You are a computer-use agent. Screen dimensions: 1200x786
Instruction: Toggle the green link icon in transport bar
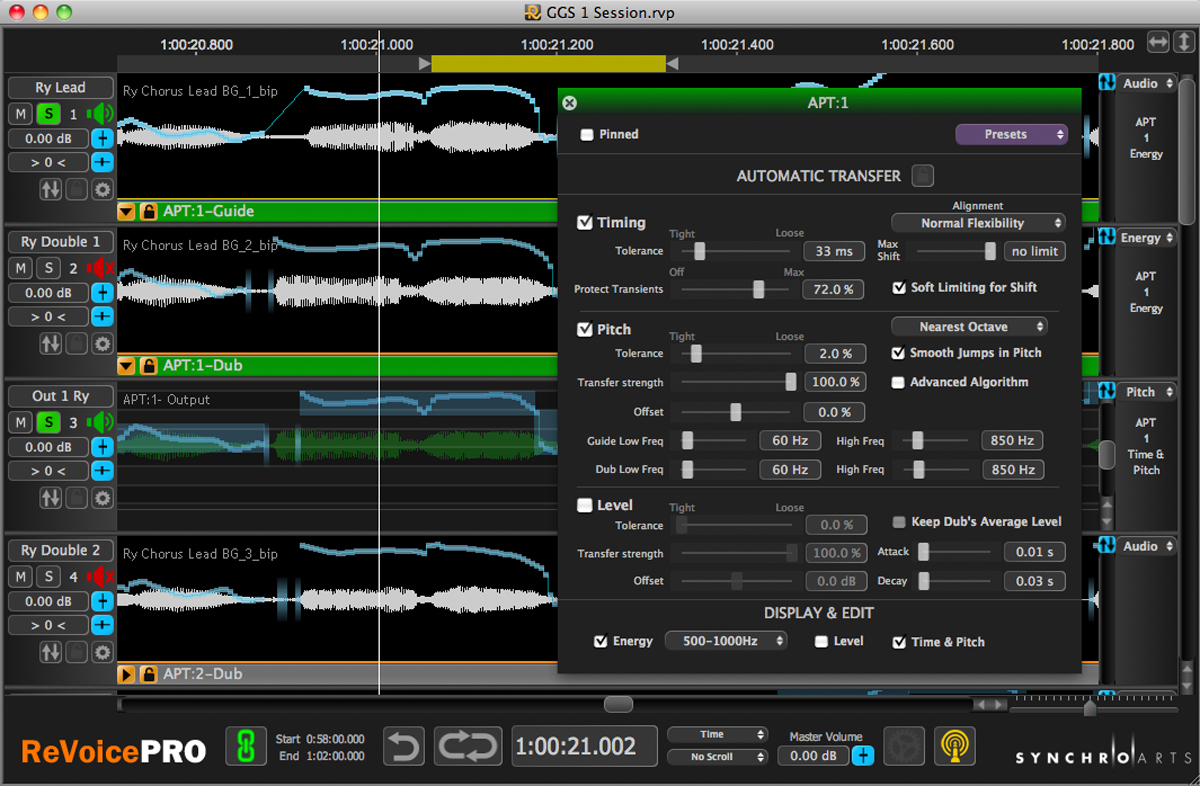pos(245,747)
